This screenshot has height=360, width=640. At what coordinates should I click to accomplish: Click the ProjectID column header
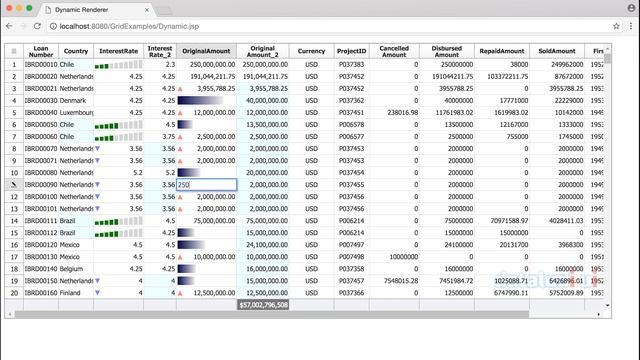pos(351,51)
